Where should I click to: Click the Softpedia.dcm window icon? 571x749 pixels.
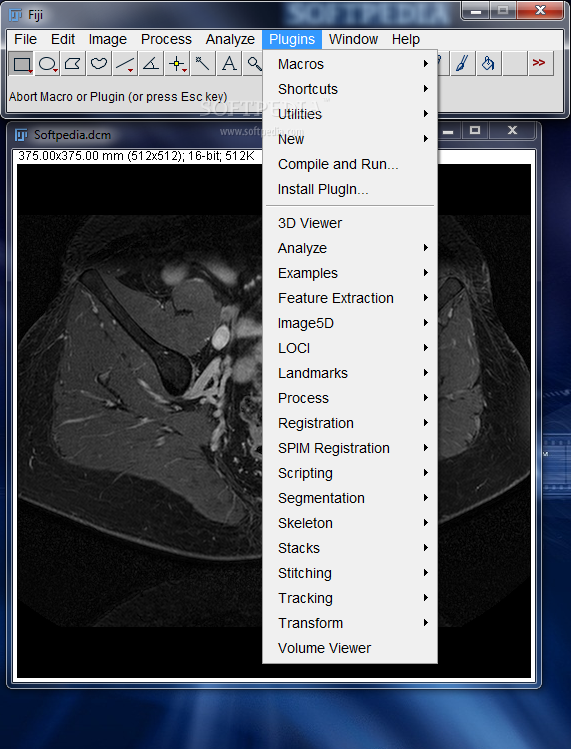pos(21,135)
